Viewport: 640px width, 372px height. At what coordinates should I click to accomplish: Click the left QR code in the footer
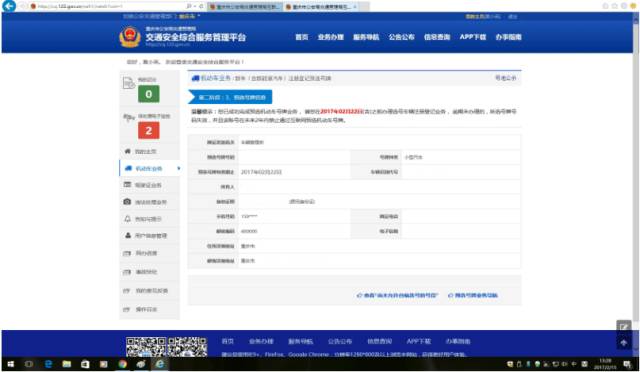pos(146,346)
